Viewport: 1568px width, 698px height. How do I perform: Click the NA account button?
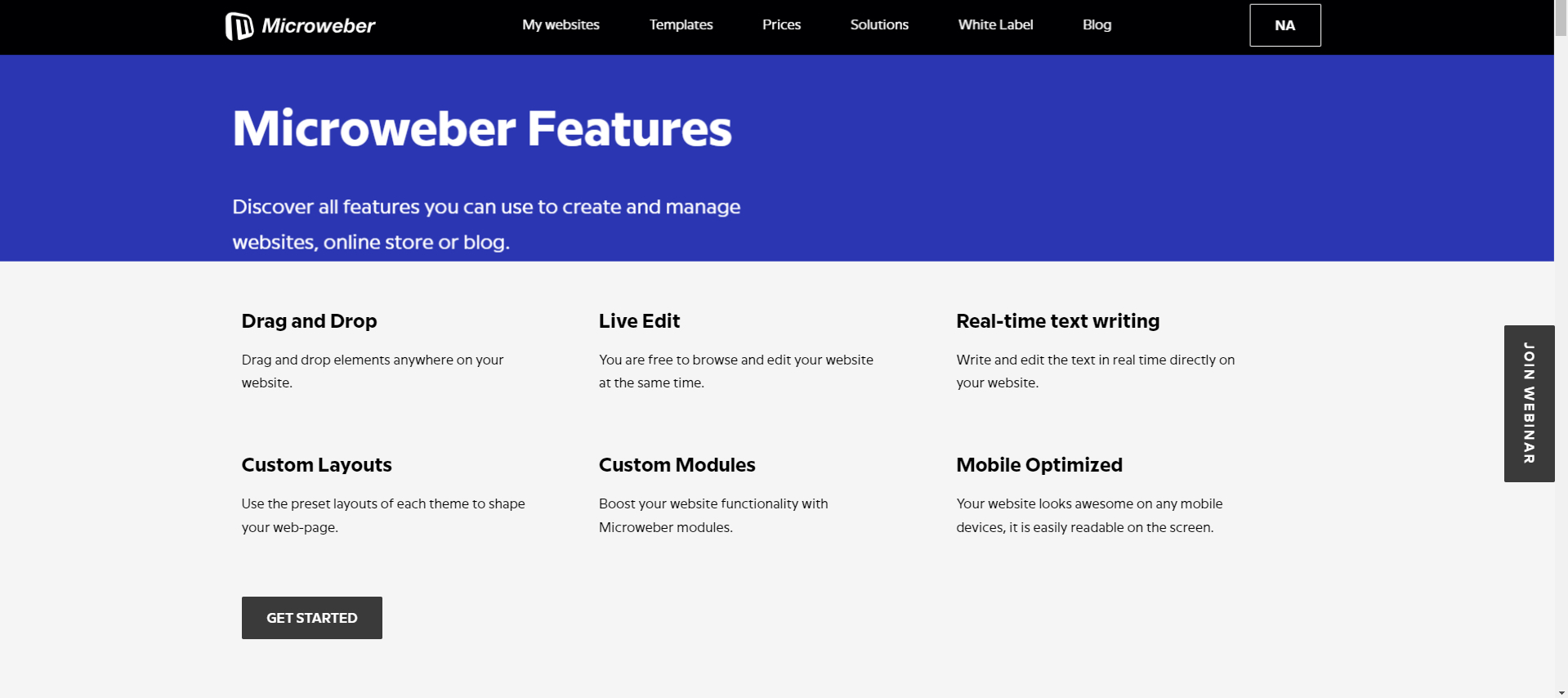(x=1284, y=25)
